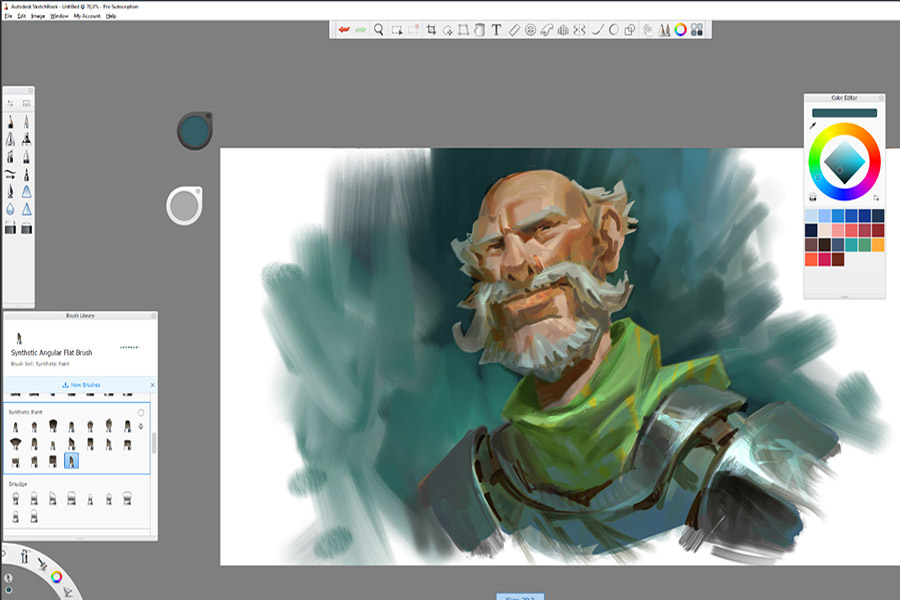Select the dark brown swatch in last row
The image size is (900, 600).
838,259
